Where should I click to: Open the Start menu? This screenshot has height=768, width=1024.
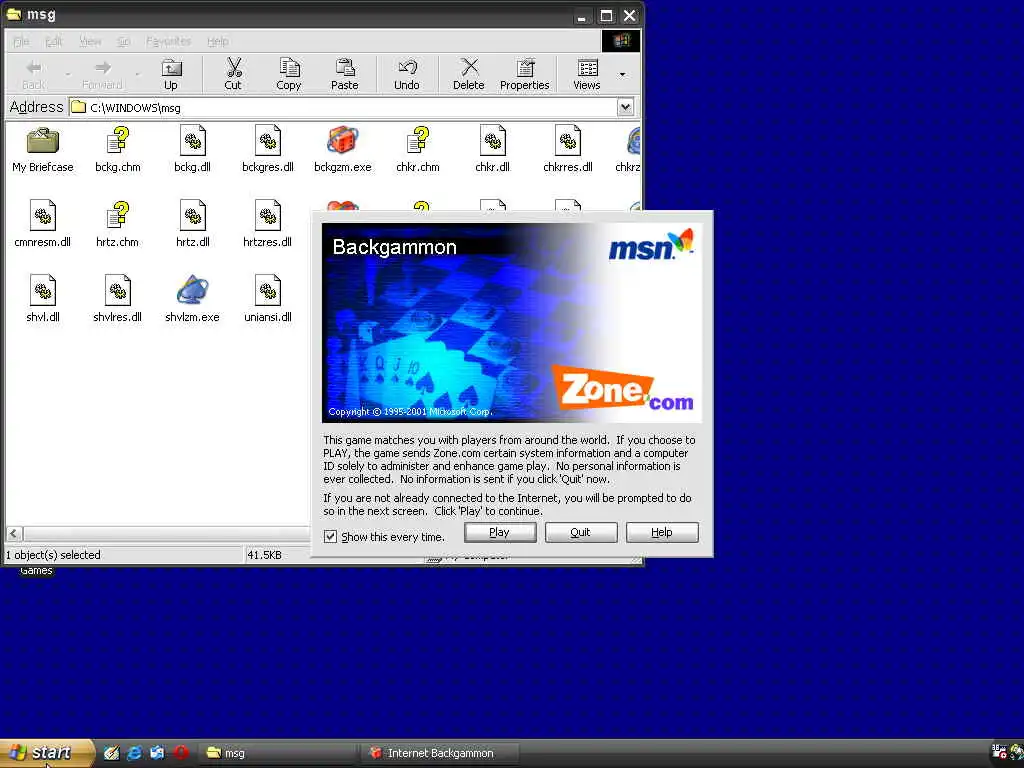point(47,752)
